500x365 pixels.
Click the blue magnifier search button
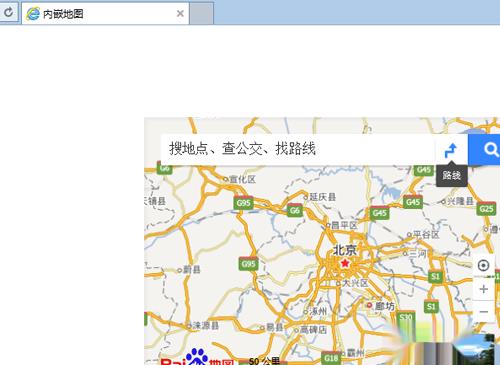pos(484,150)
